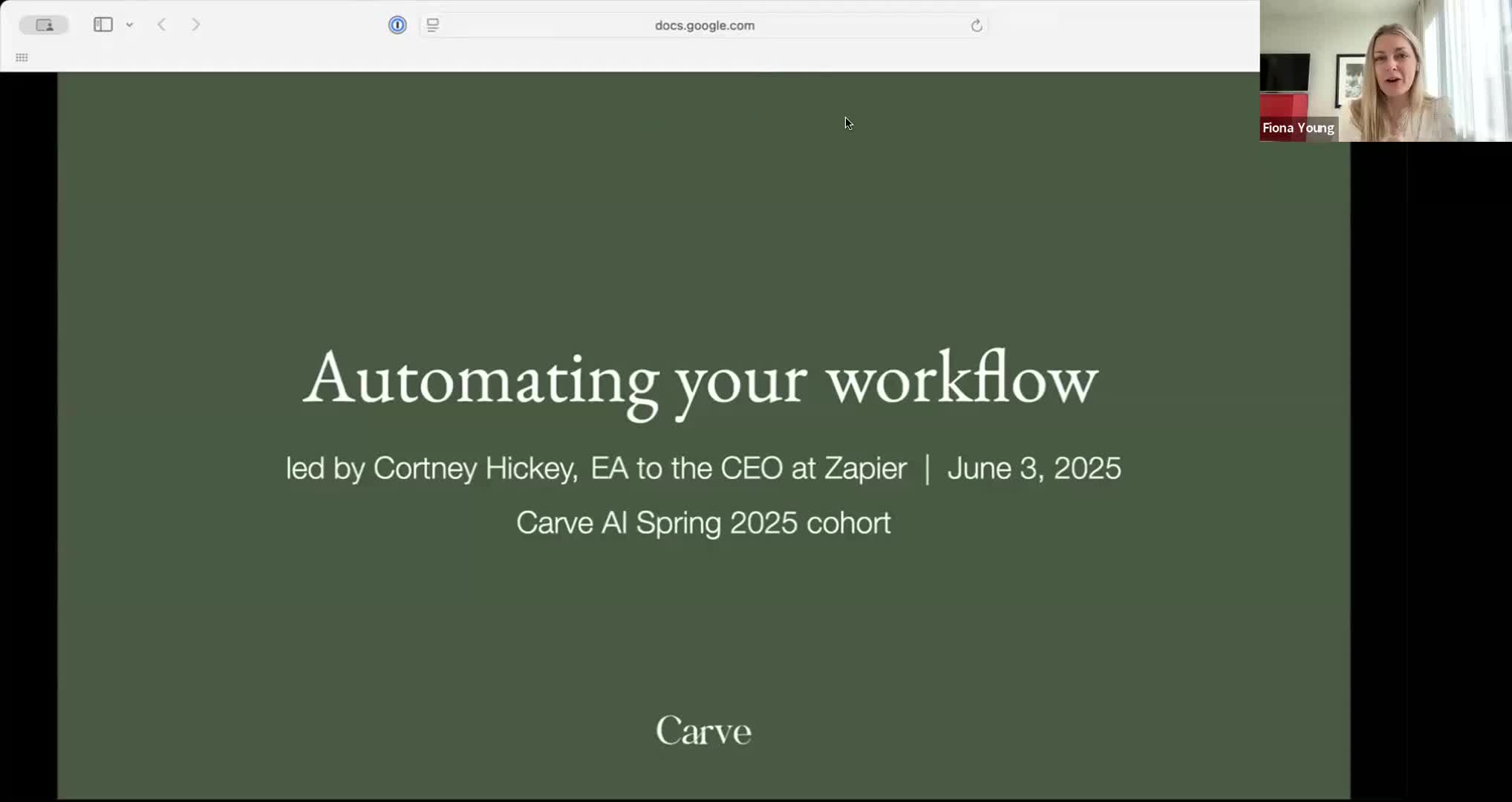Open the 1Password extension
The height and width of the screenshot is (802, 1512).
tap(397, 25)
